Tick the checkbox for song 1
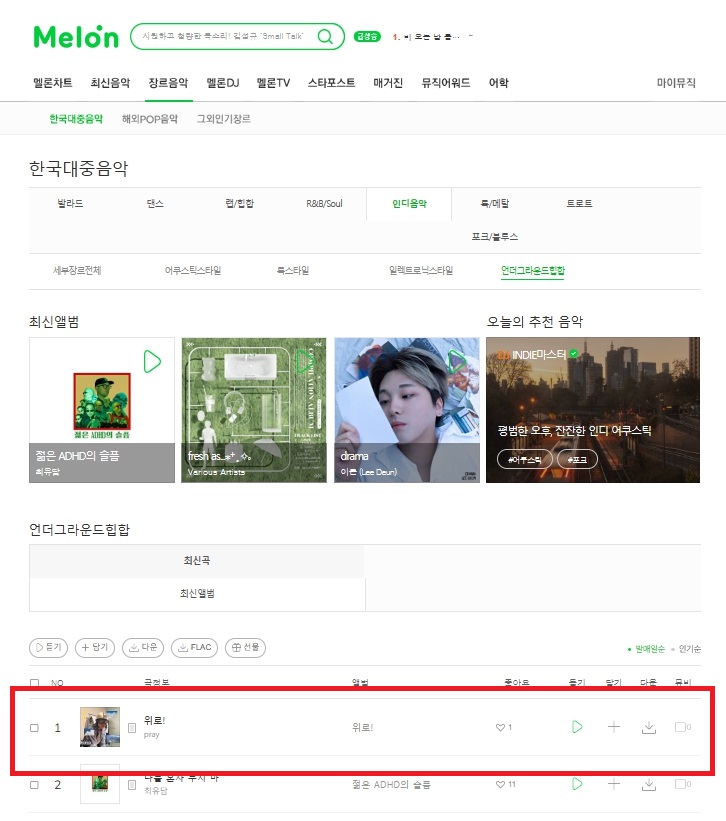Screen dimensions: 726x821 click(35, 728)
